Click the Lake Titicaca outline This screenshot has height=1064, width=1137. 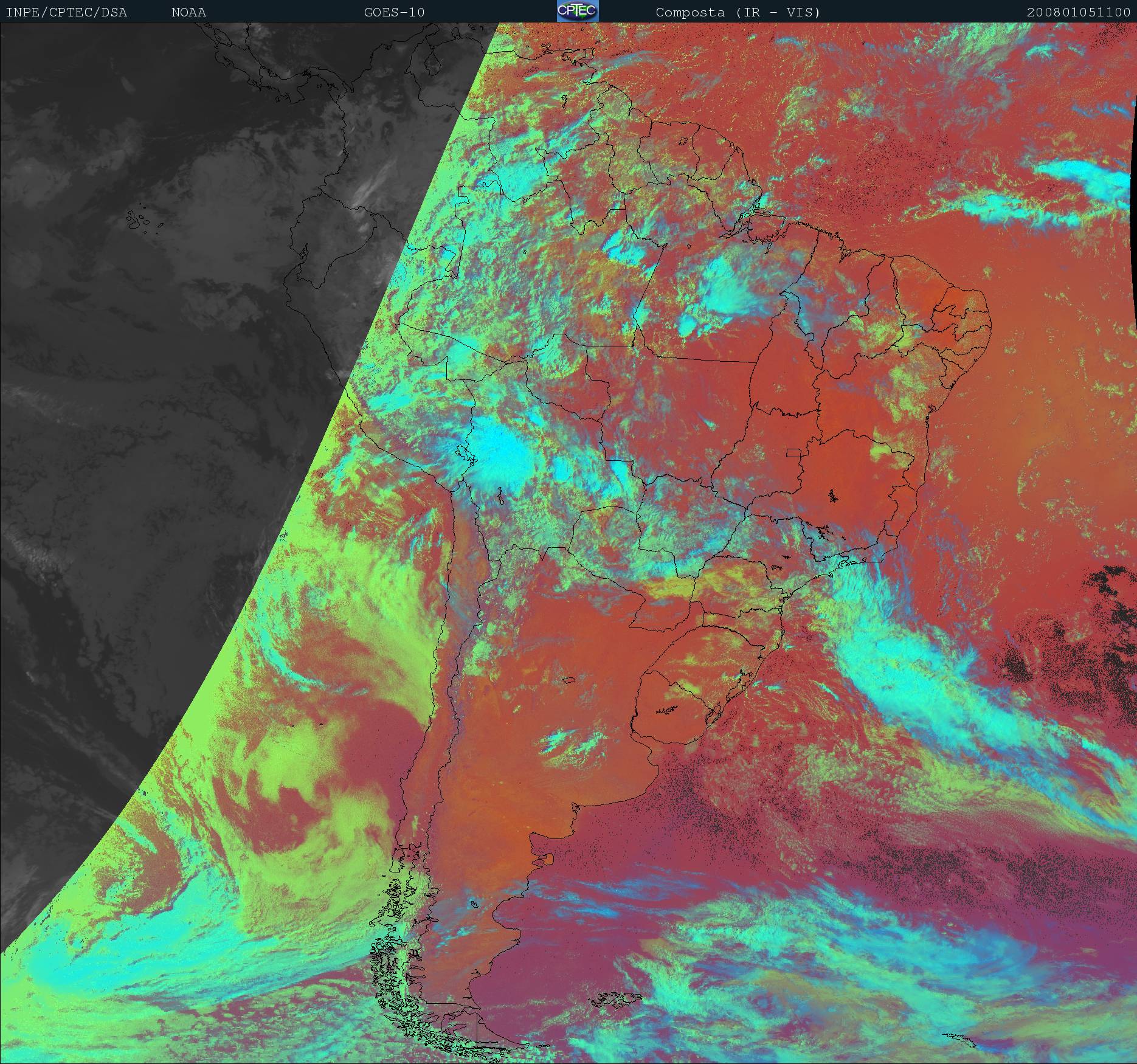pyautogui.click(x=463, y=453)
